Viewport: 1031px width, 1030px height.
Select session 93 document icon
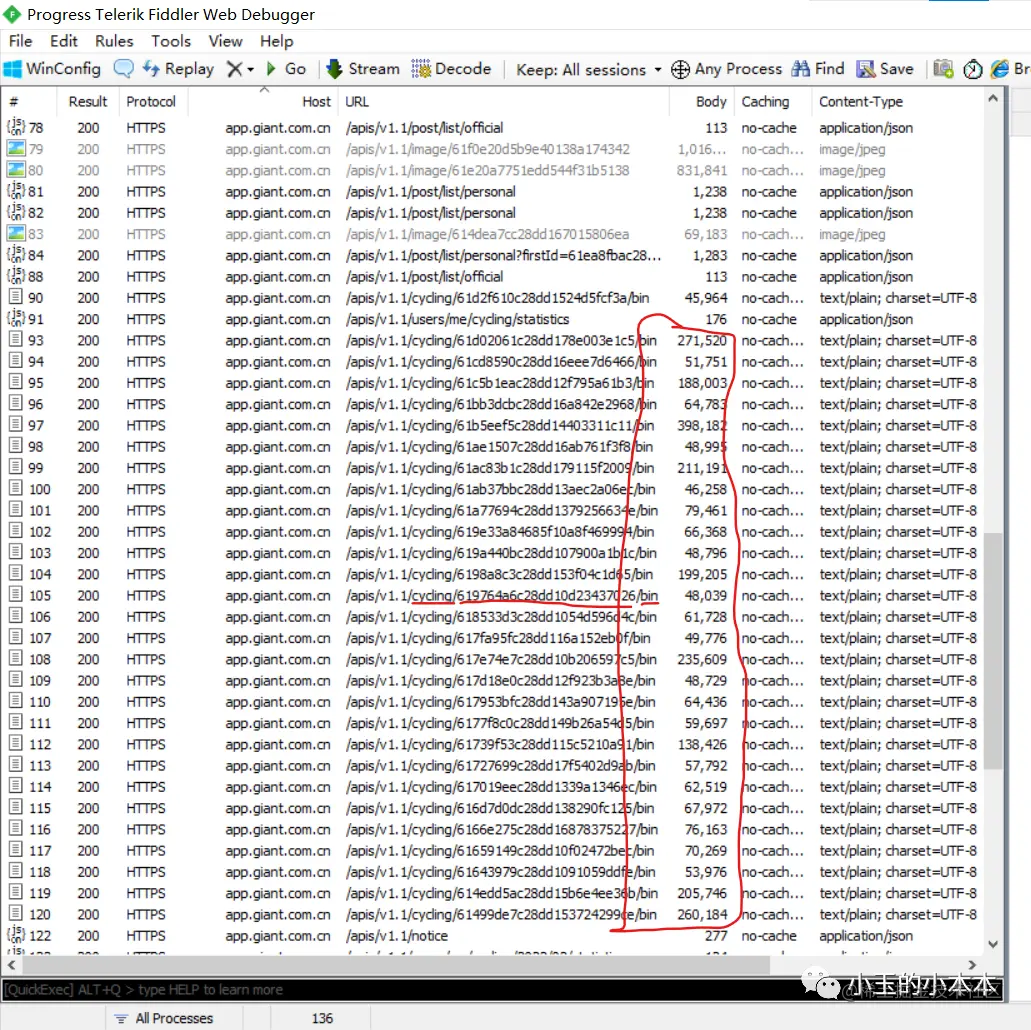15,340
